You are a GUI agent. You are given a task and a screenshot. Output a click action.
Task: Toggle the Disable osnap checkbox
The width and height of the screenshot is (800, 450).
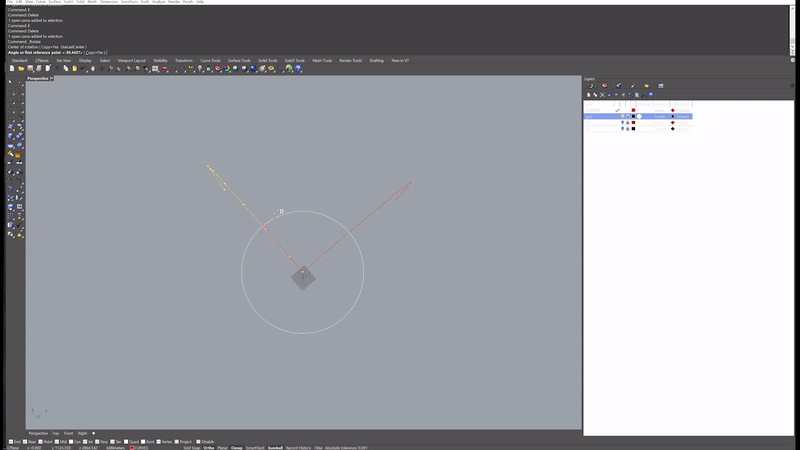coord(198,442)
